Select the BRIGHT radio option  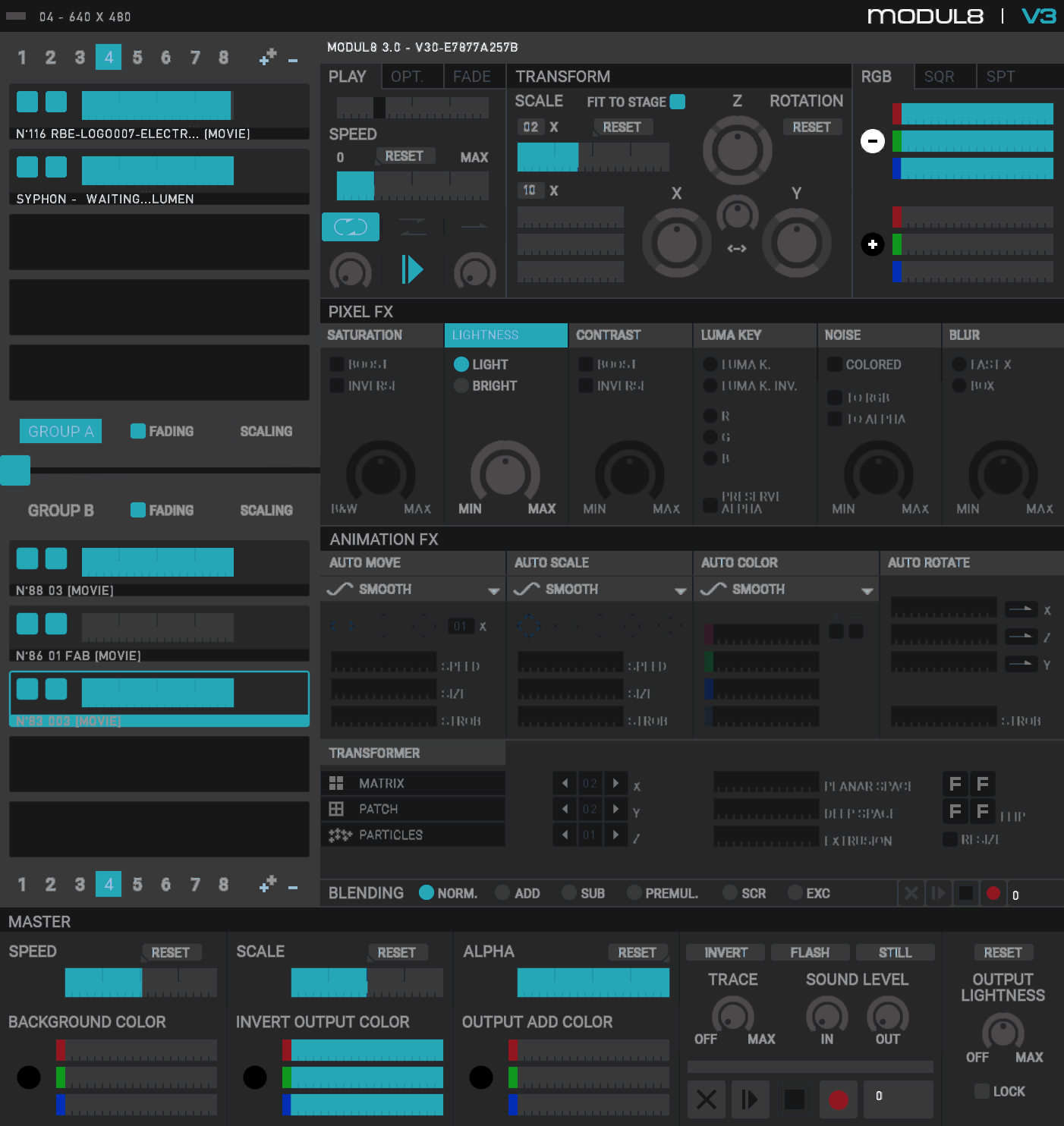[461, 385]
